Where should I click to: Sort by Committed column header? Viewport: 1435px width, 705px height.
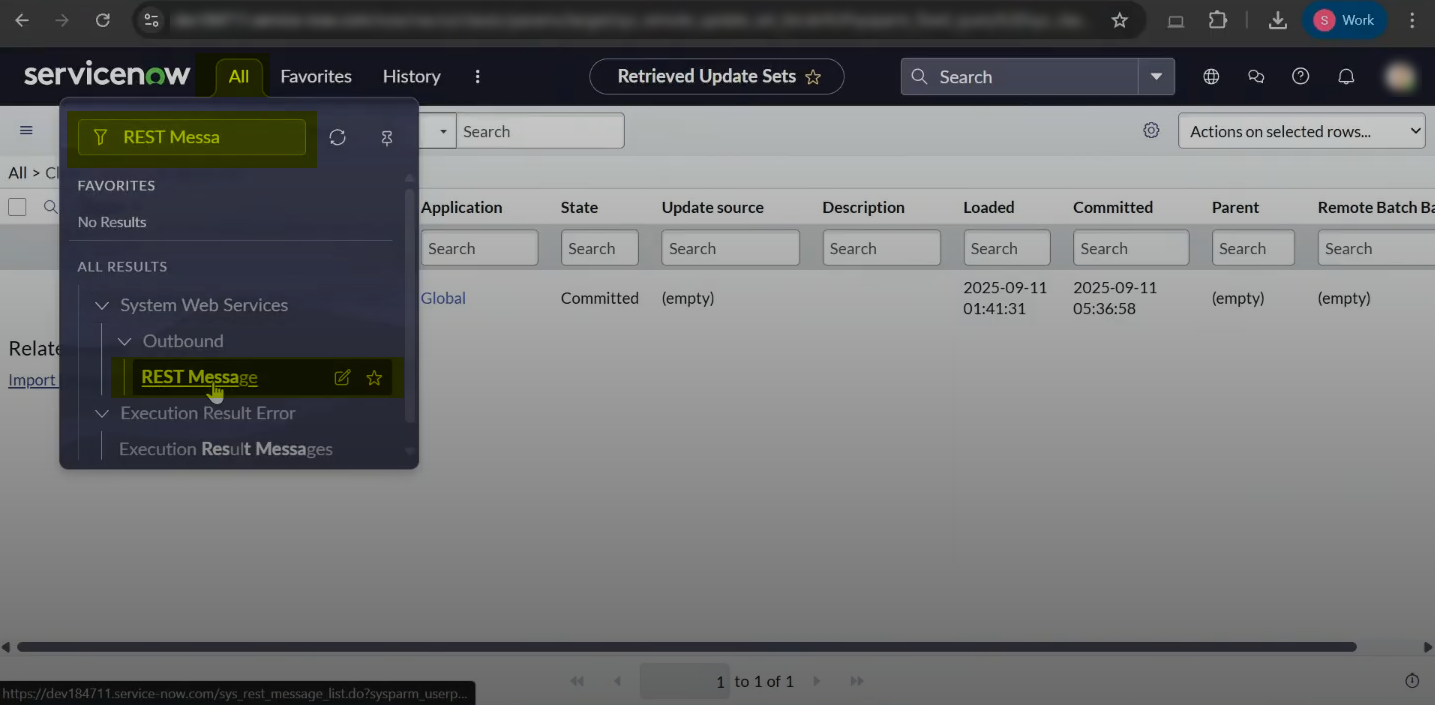(1112, 207)
